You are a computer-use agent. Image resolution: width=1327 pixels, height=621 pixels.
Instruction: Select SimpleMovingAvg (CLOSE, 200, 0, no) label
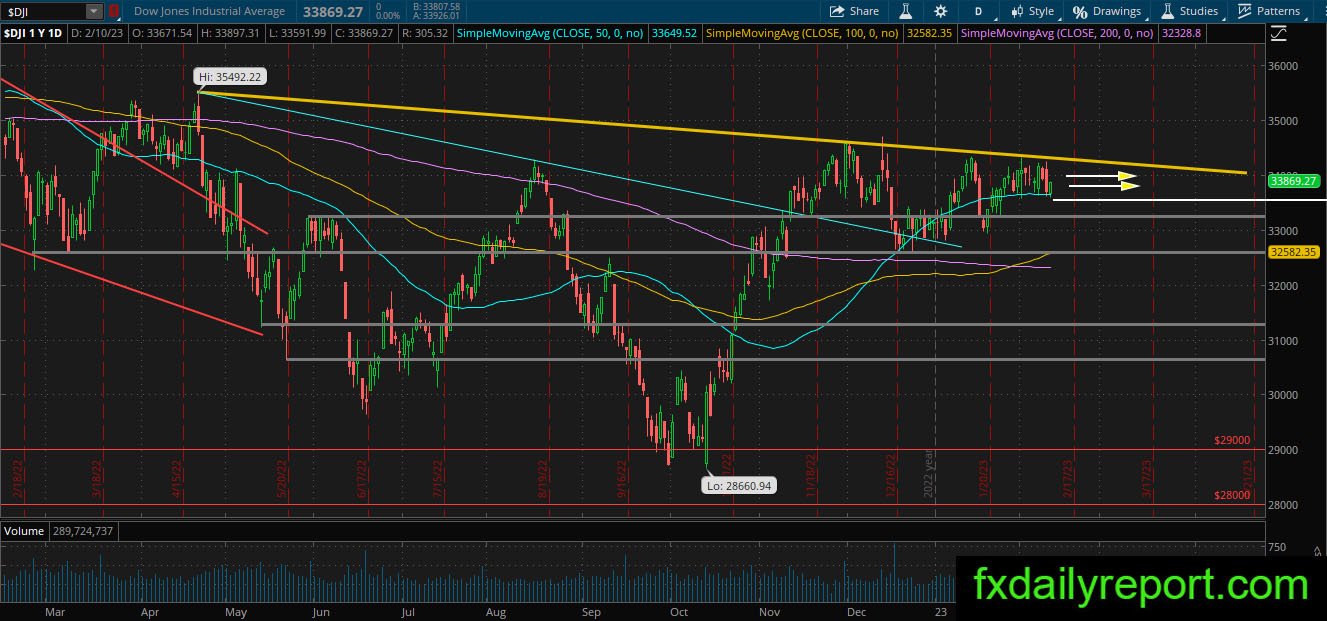(1057, 33)
